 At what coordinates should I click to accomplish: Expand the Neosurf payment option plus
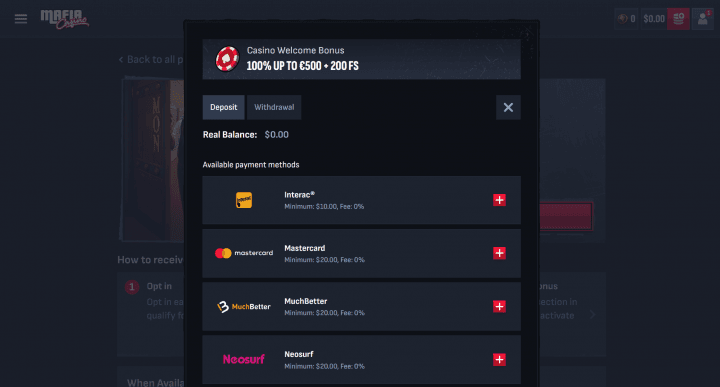click(499, 359)
